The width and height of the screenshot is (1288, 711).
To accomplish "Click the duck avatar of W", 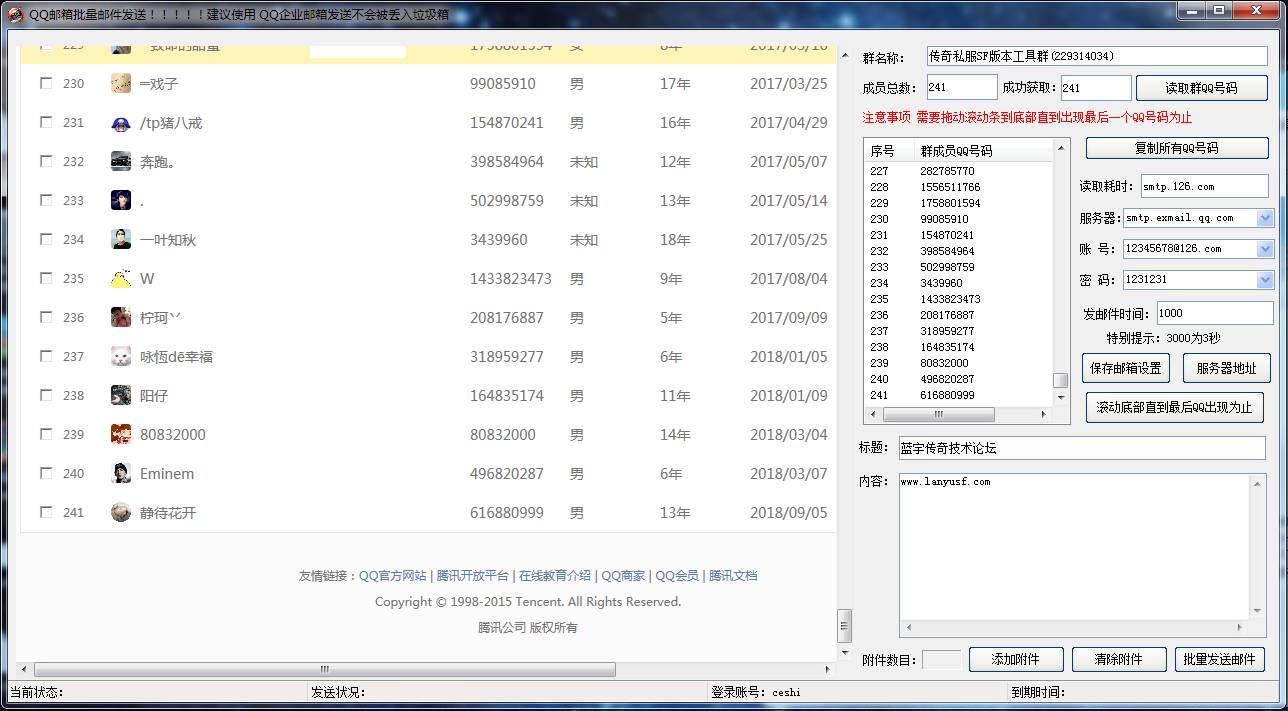I will 121,278.
